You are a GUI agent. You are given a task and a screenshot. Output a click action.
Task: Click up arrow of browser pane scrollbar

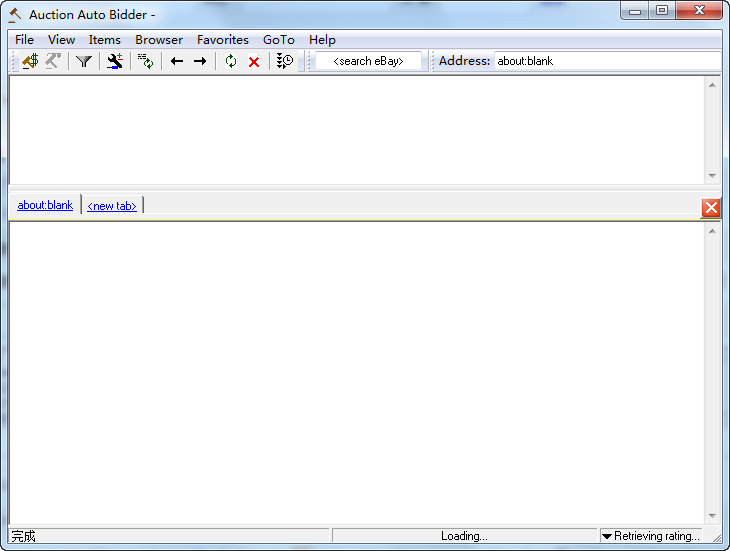tap(712, 231)
